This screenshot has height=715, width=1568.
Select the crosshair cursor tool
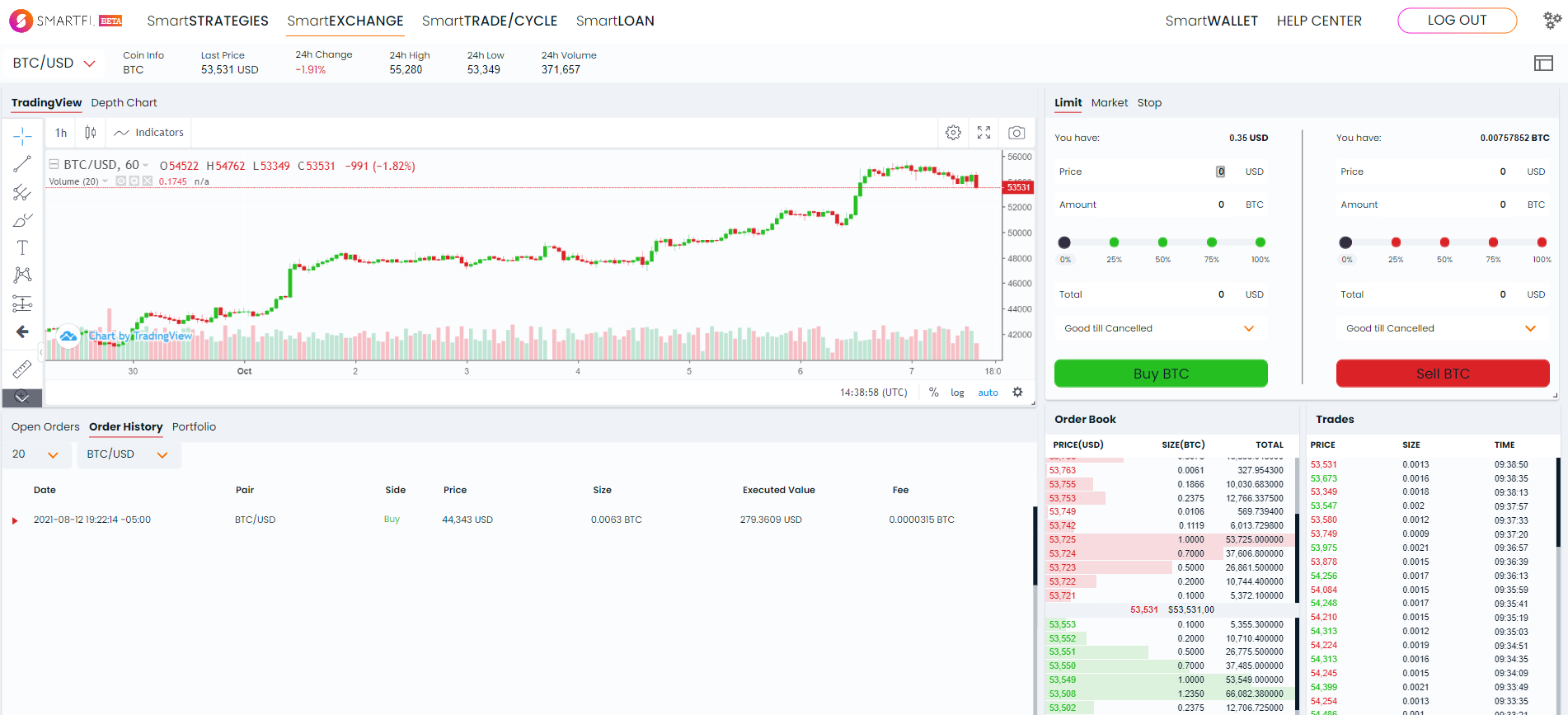(x=22, y=135)
